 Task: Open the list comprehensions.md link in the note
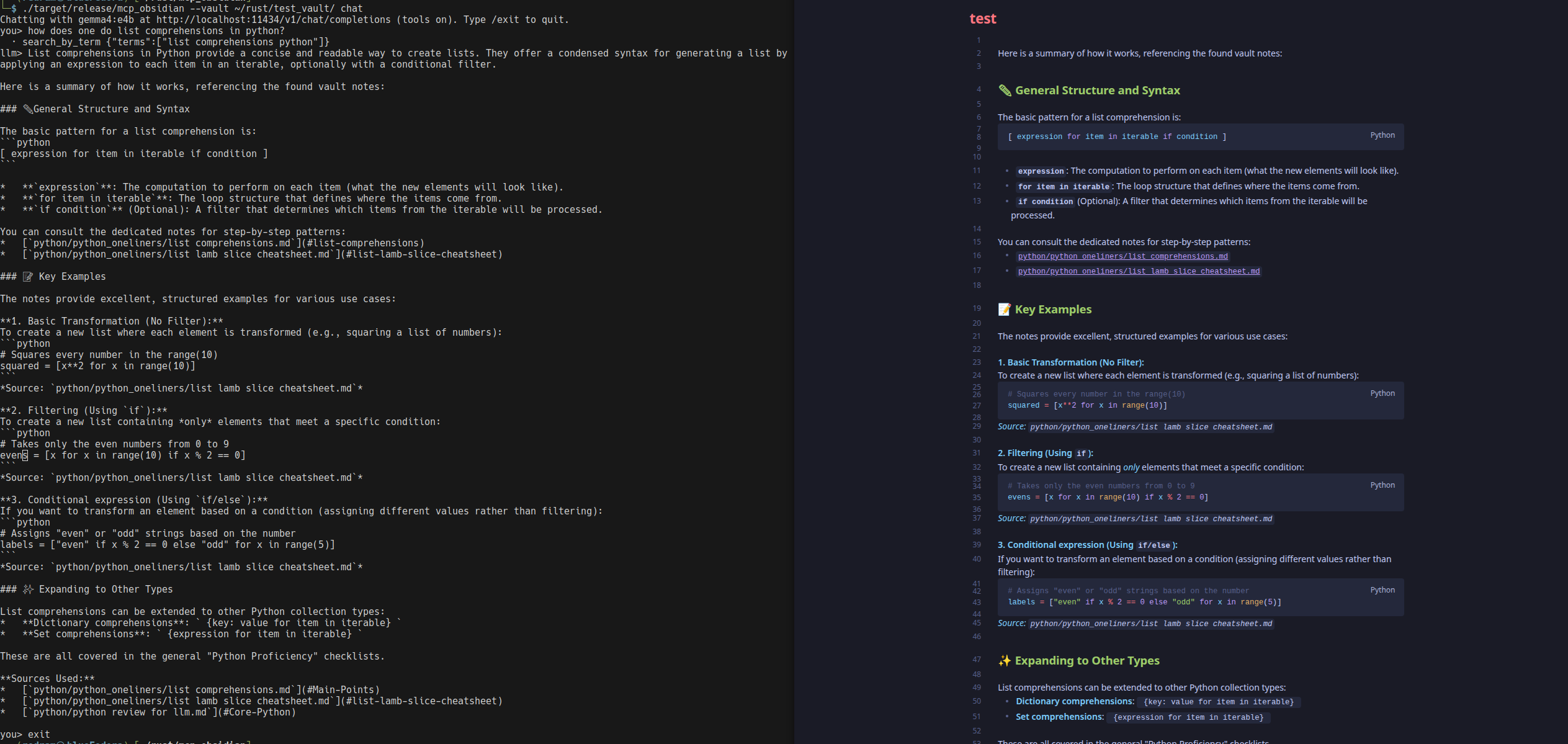click(1122, 256)
